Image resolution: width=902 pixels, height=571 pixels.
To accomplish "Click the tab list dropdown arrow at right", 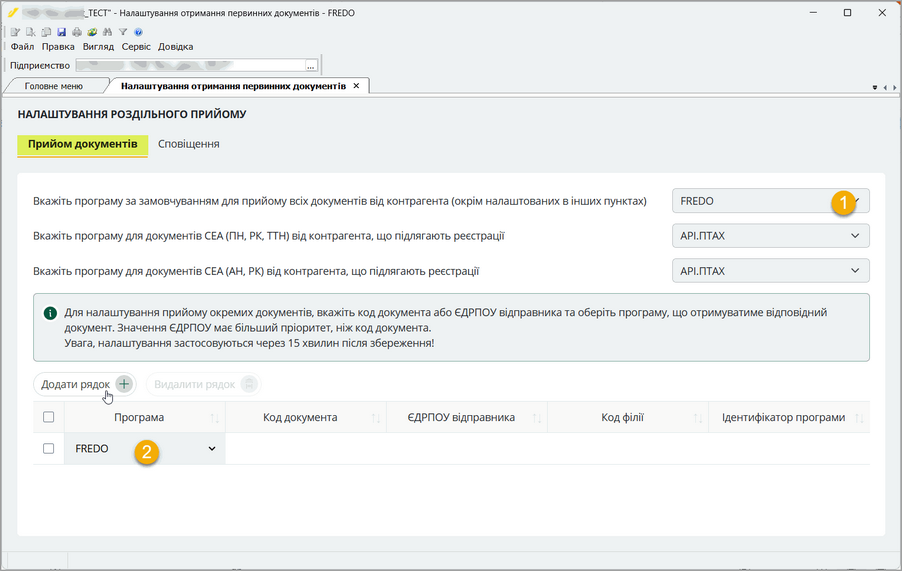I will pyautogui.click(x=875, y=87).
